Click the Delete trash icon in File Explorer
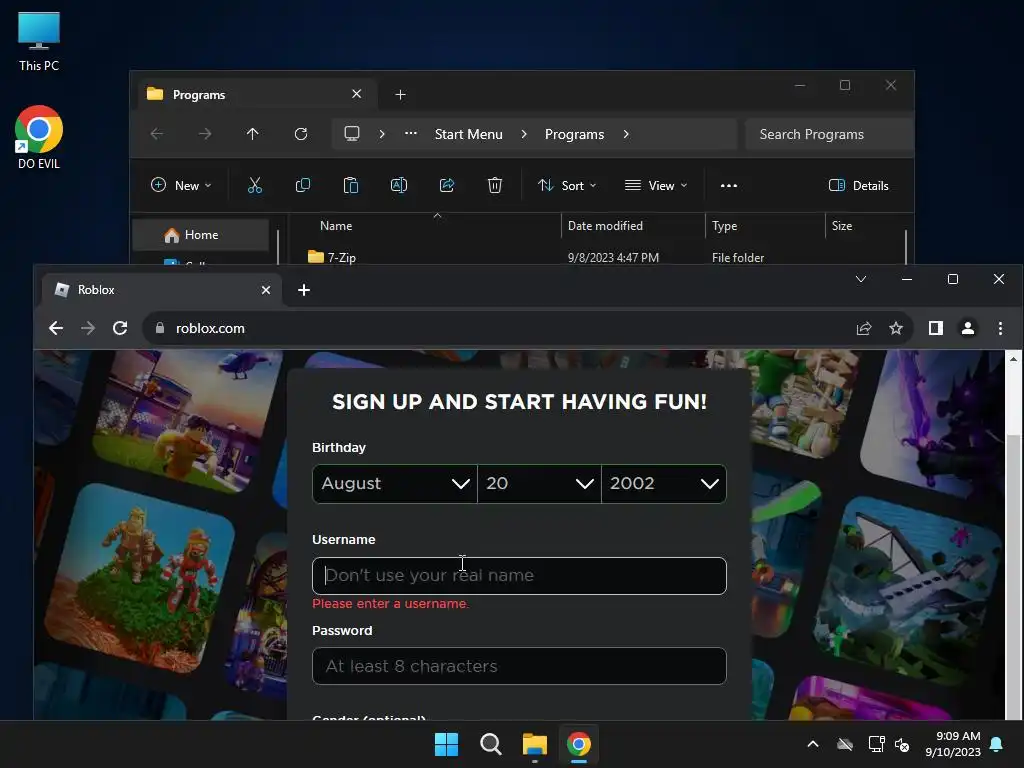Screen dimensions: 1024x768 click(x=495, y=185)
